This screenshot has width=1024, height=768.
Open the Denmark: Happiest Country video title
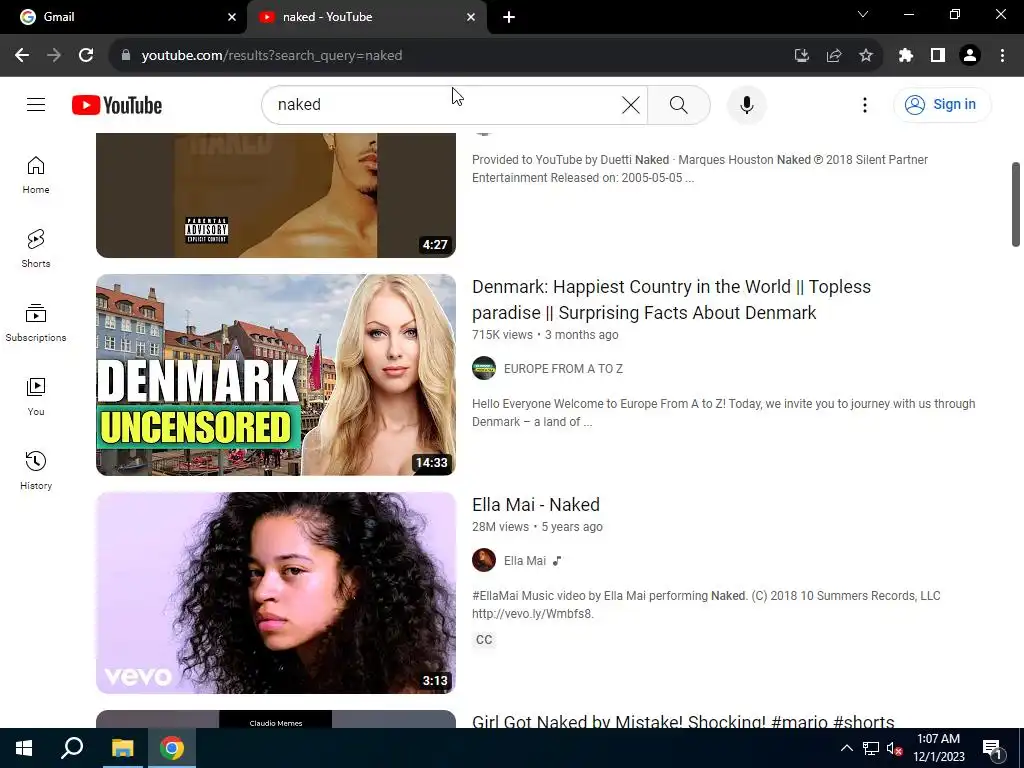click(671, 300)
